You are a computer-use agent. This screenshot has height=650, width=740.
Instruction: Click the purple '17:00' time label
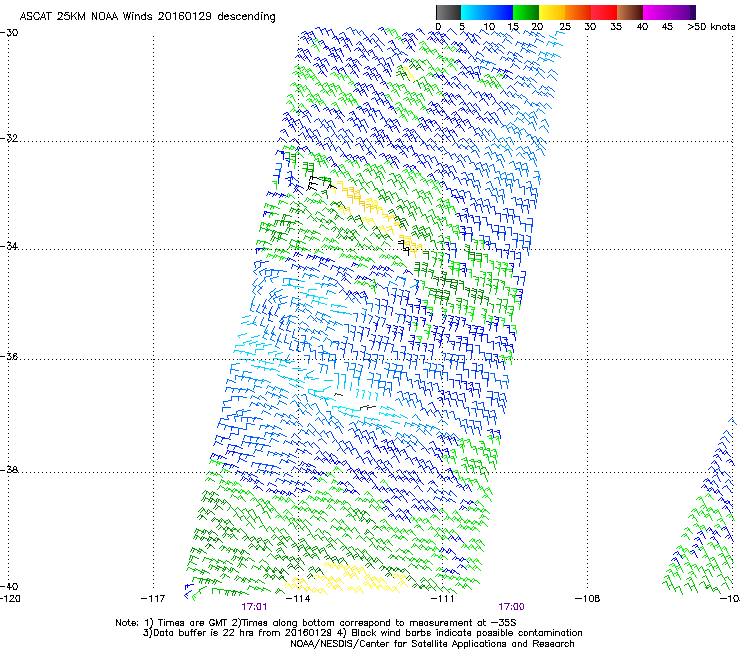pyautogui.click(x=511, y=607)
